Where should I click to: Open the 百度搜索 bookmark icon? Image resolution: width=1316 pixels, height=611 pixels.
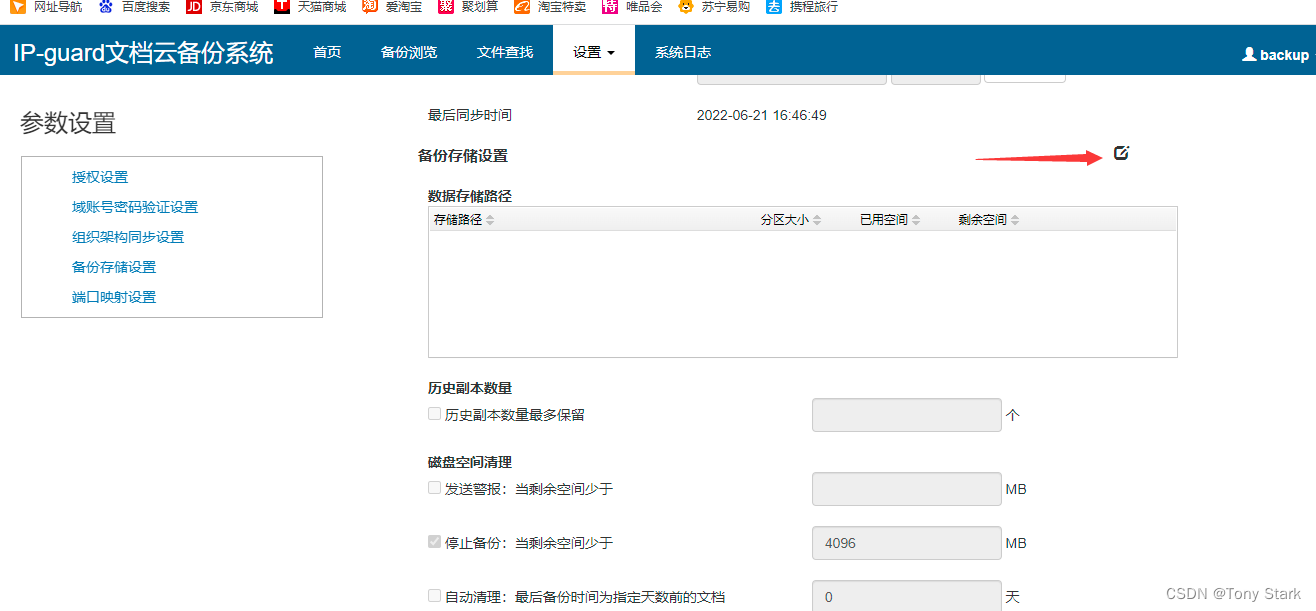pos(106,7)
